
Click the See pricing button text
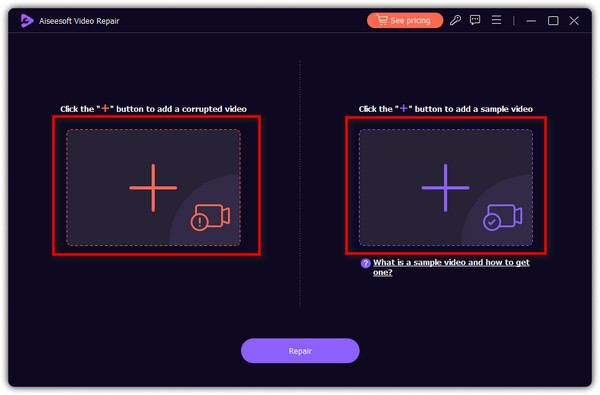pyautogui.click(x=410, y=21)
